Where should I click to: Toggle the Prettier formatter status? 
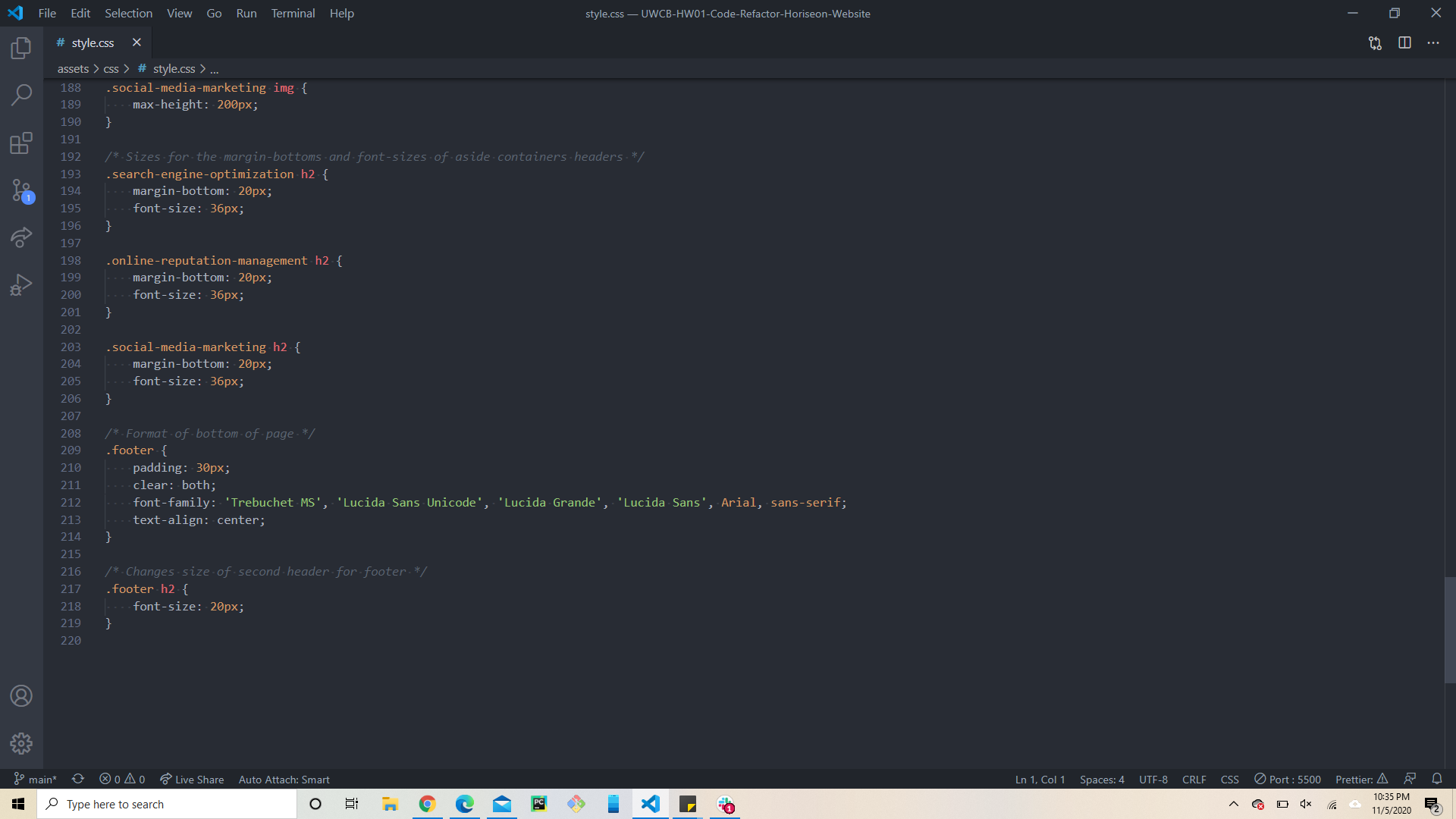pyautogui.click(x=1360, y=779)
